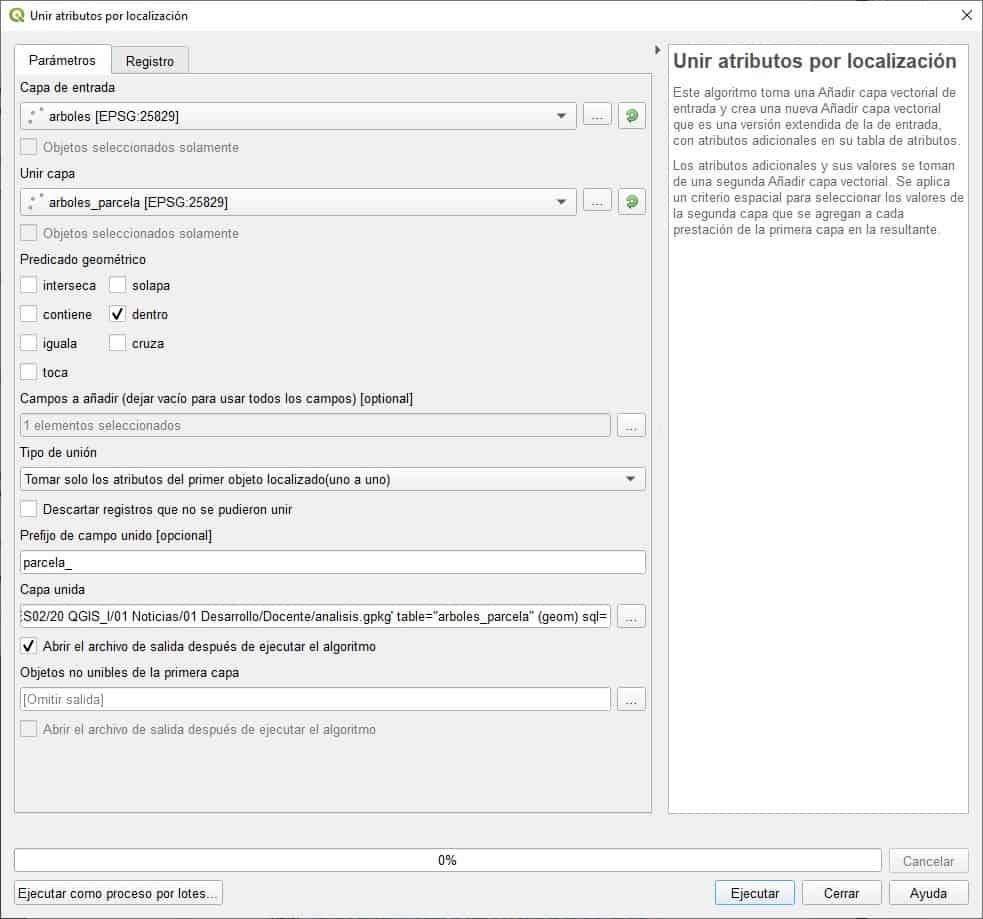Check the toca geometric predicate
The image size is (983, 919).
pyautogui.click(x=29, y=372)
